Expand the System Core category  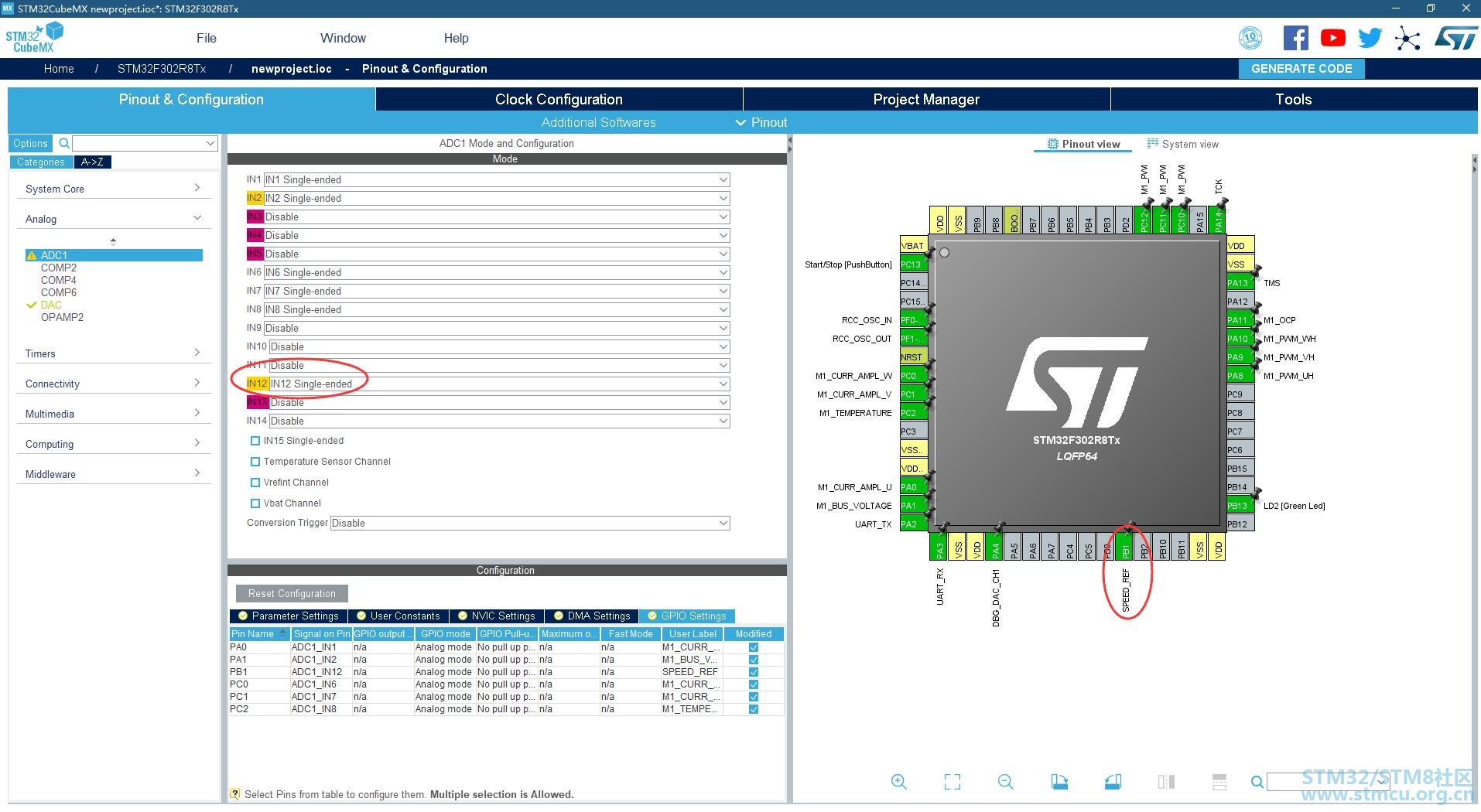click(x=113, y=189)
